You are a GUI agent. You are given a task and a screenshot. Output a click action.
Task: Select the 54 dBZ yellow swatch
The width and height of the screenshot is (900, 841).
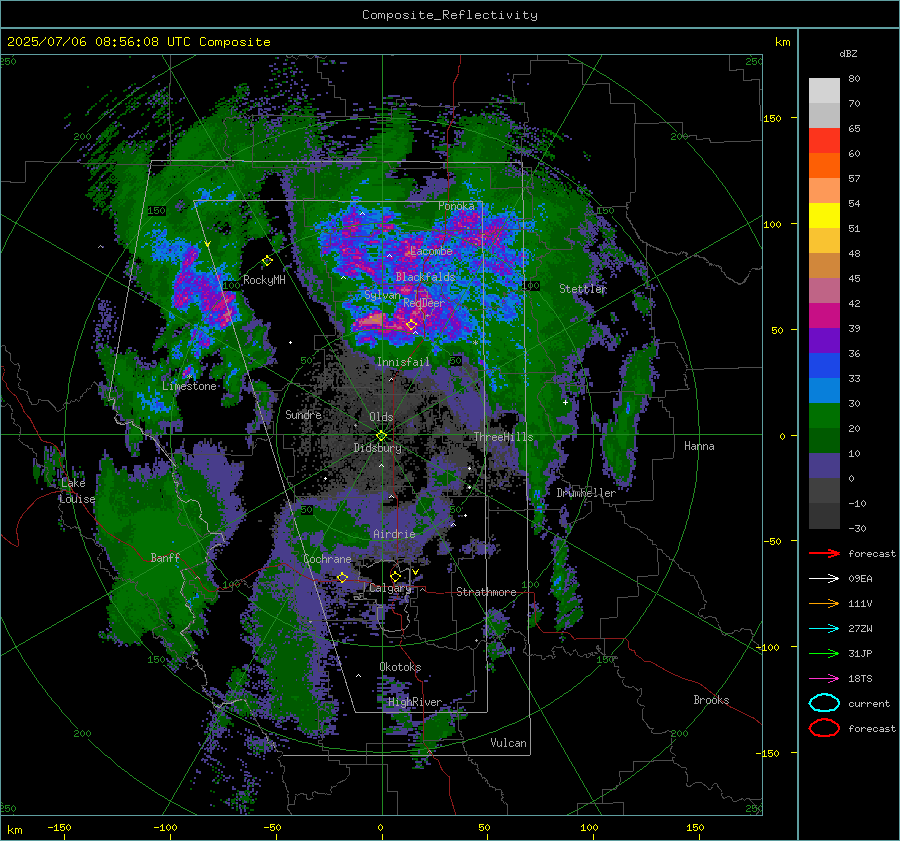tap(824, 215)
